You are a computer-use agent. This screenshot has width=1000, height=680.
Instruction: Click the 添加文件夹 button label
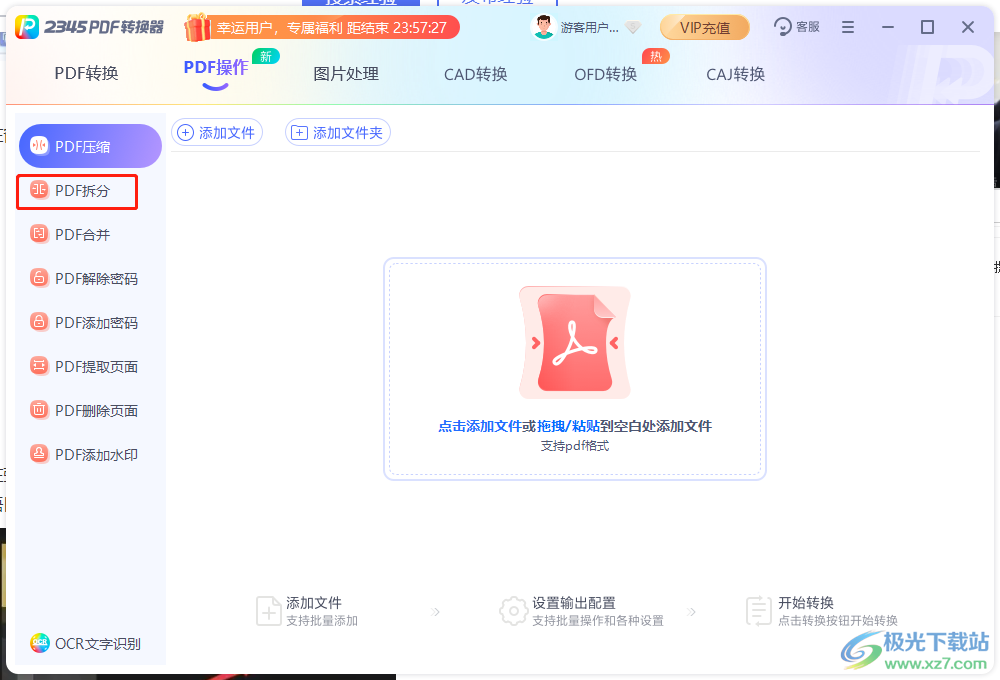click(x=348, y=133)
